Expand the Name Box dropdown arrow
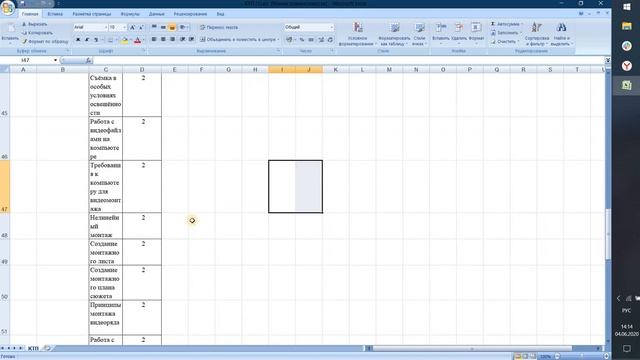The width and height of the screenshot is (640, 360). coord(56,60)
